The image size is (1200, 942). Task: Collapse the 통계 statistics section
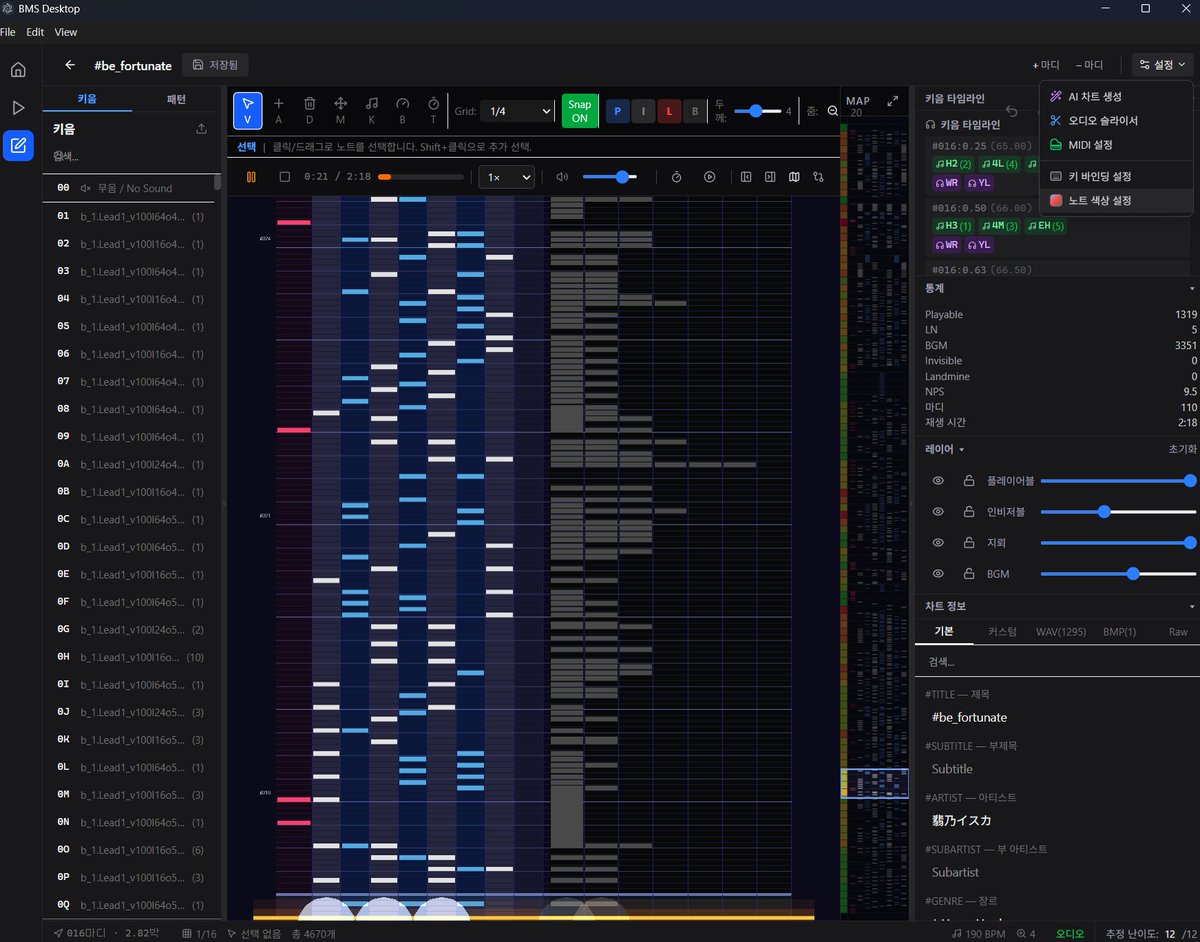pyautogui.click(x=1192, y=288)
